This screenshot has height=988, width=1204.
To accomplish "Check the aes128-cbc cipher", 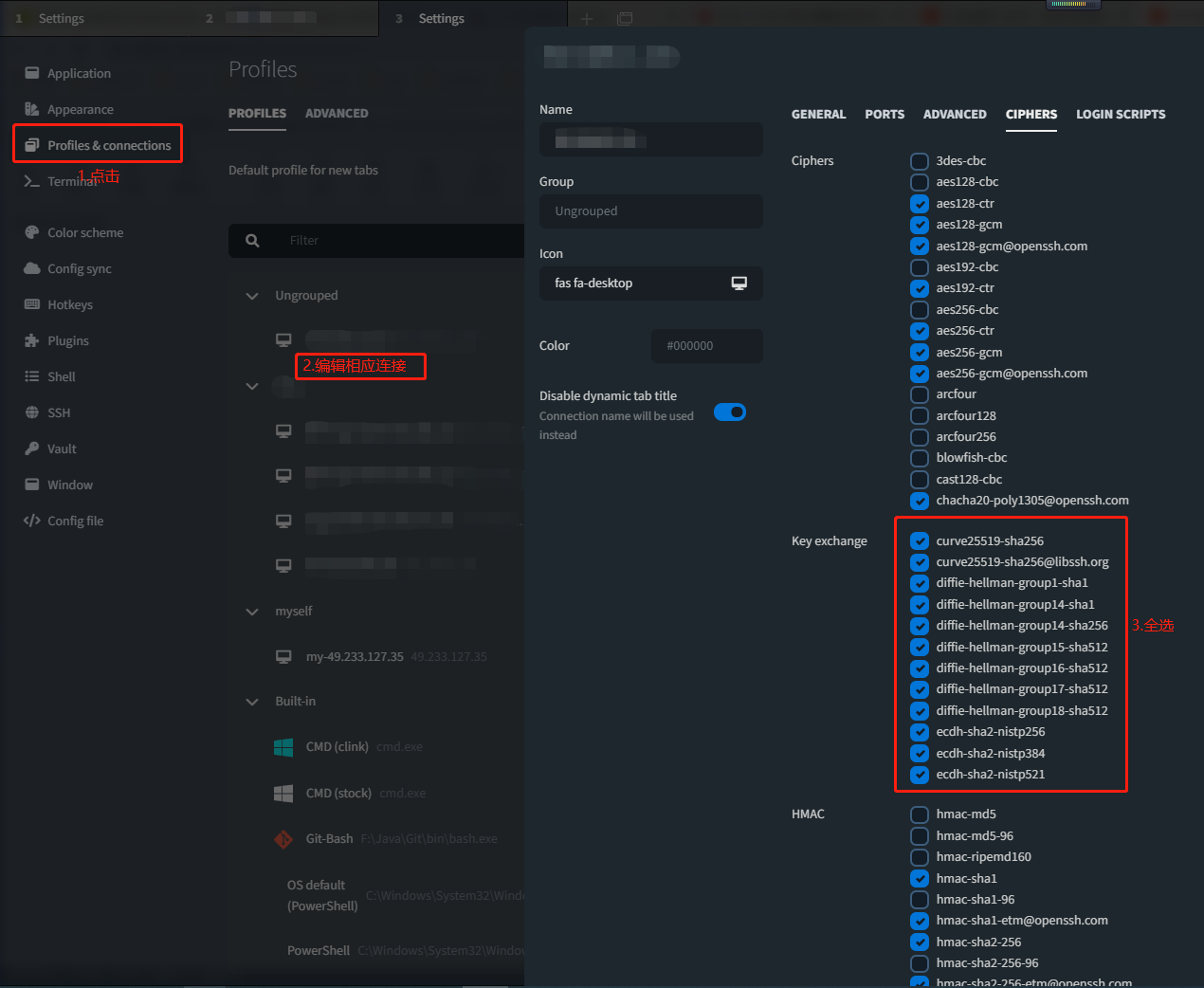I will (x=920, y=182).
